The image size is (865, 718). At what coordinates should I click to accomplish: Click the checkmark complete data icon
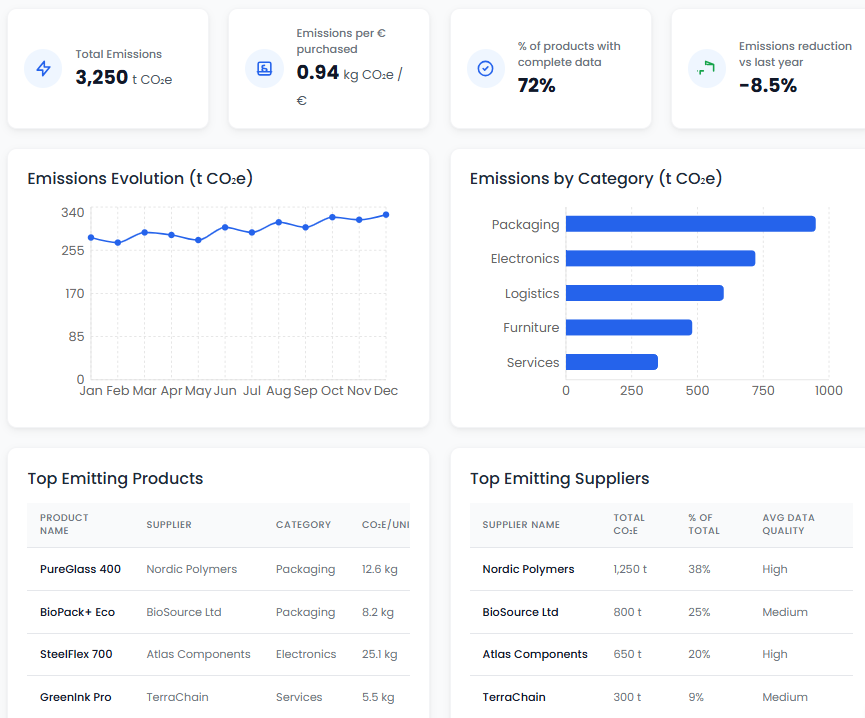tap(486, 69)
